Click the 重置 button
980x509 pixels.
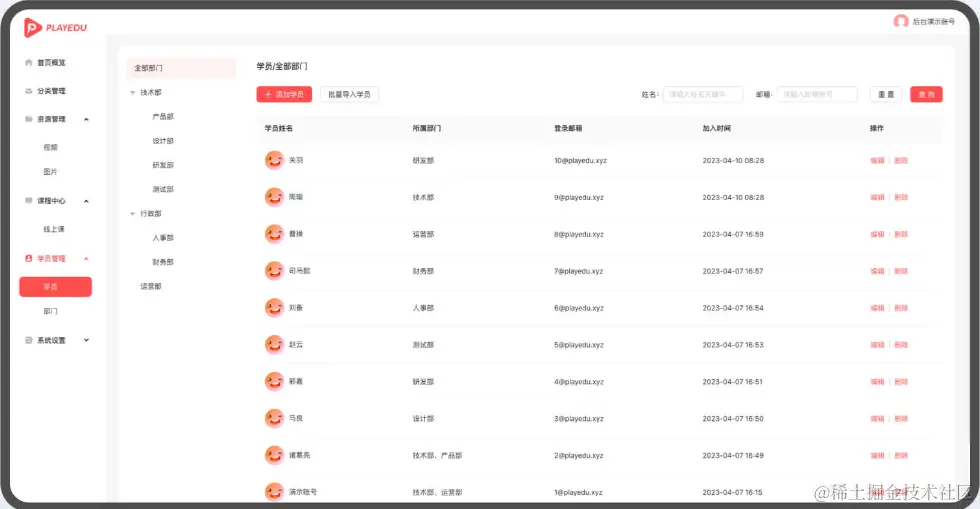coord(886,94)
